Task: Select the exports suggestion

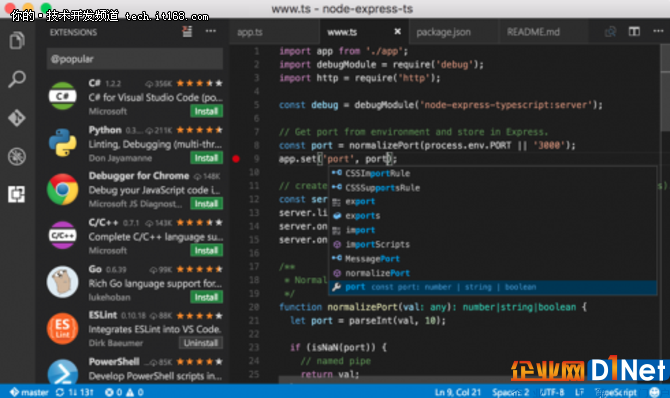Action: coord(493,216)
